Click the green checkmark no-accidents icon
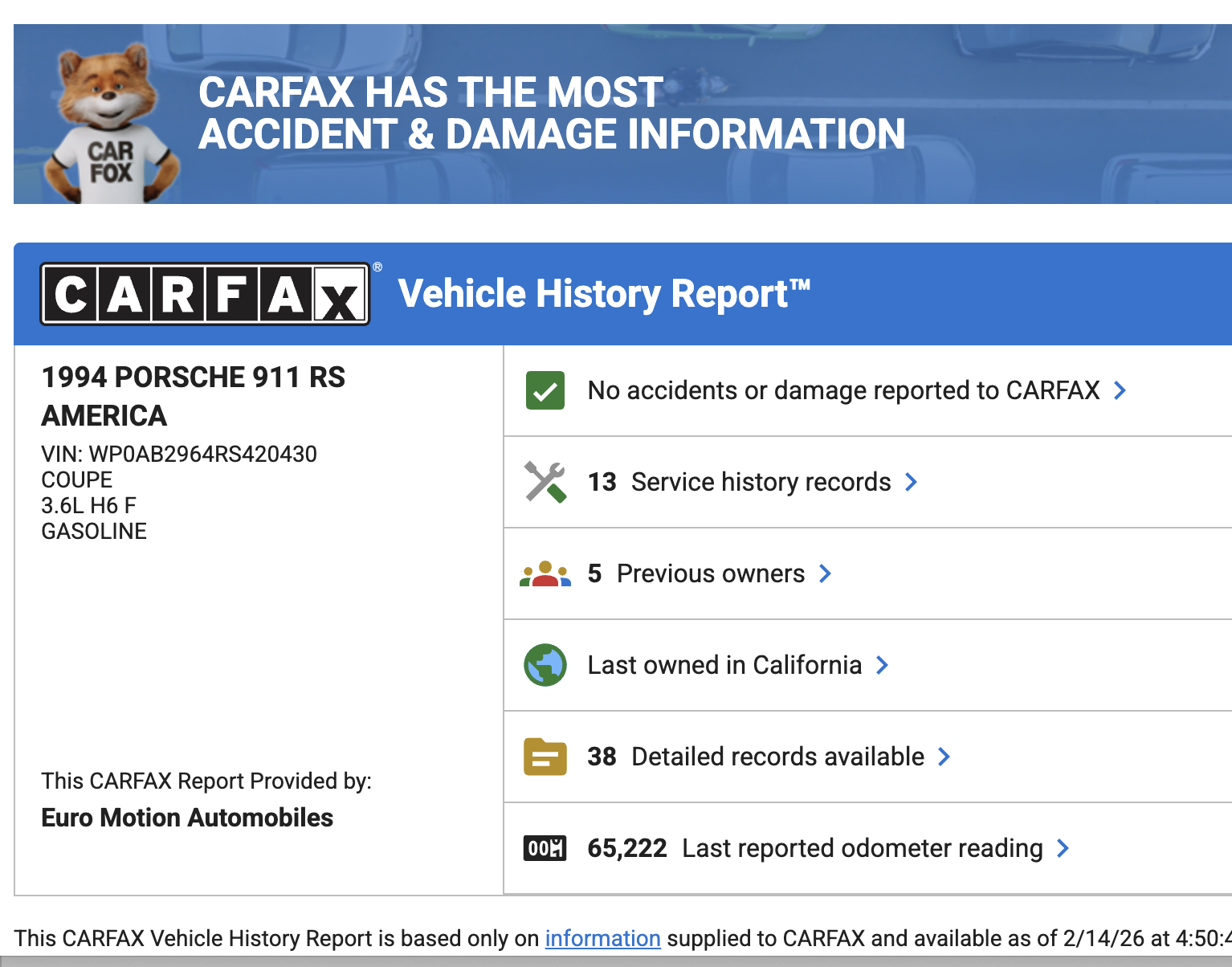The image size is (1232, 967). point(545,390)
